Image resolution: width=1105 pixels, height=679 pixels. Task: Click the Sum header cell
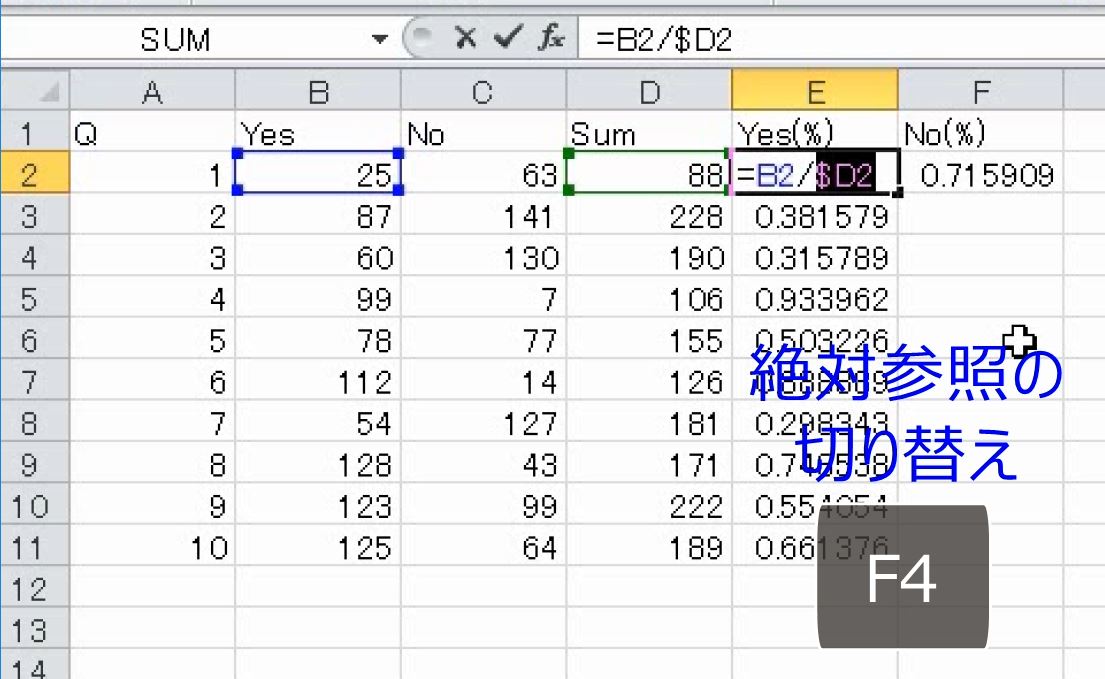point(649,132)
